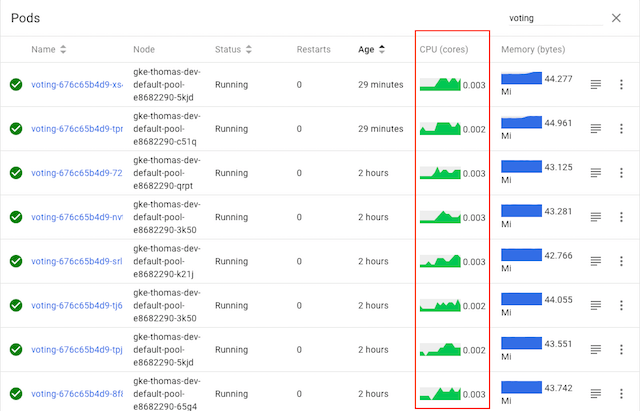Open more options for pod voting-676c65b4d9-srl
The width and height of the screenshot is (640, 411).
620,261
